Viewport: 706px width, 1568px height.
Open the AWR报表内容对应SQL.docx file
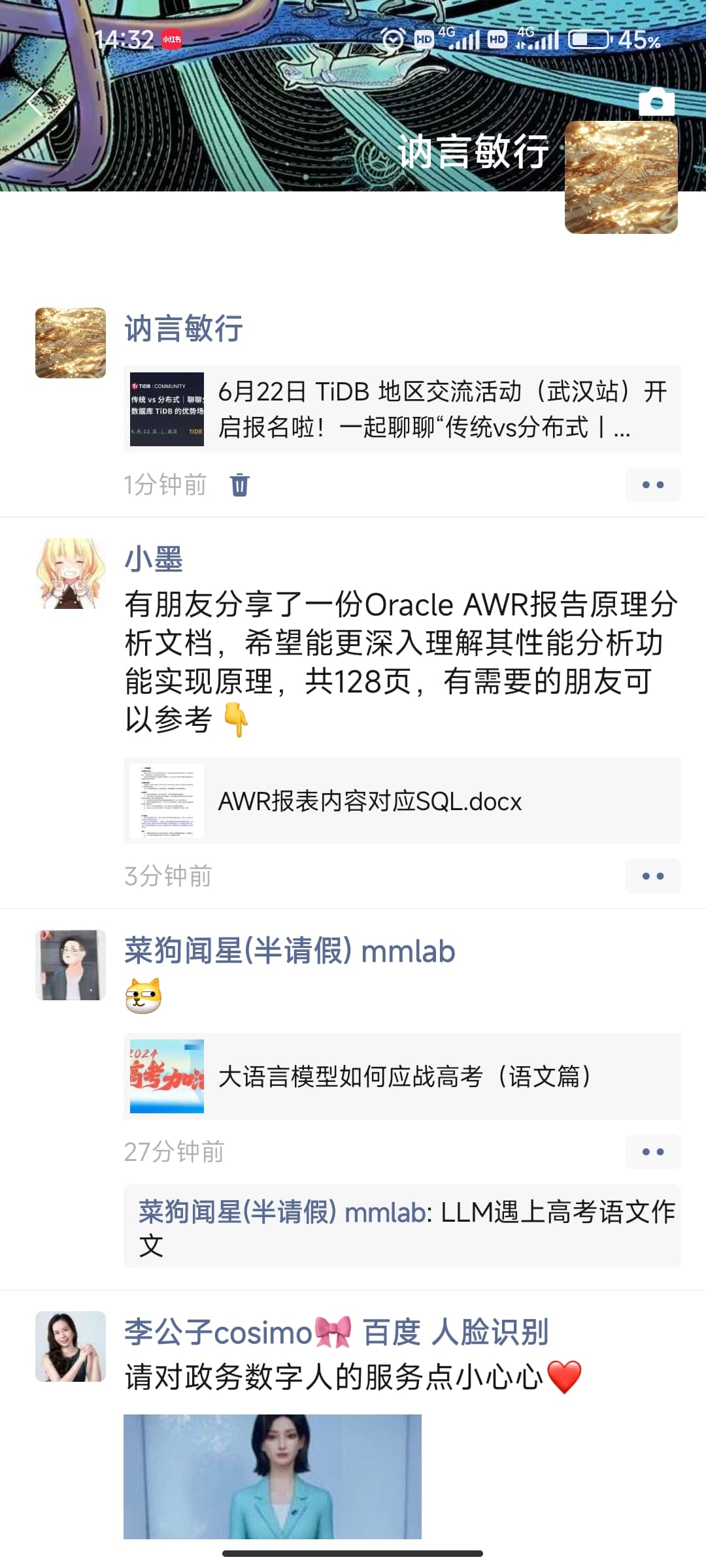point(402,800)
